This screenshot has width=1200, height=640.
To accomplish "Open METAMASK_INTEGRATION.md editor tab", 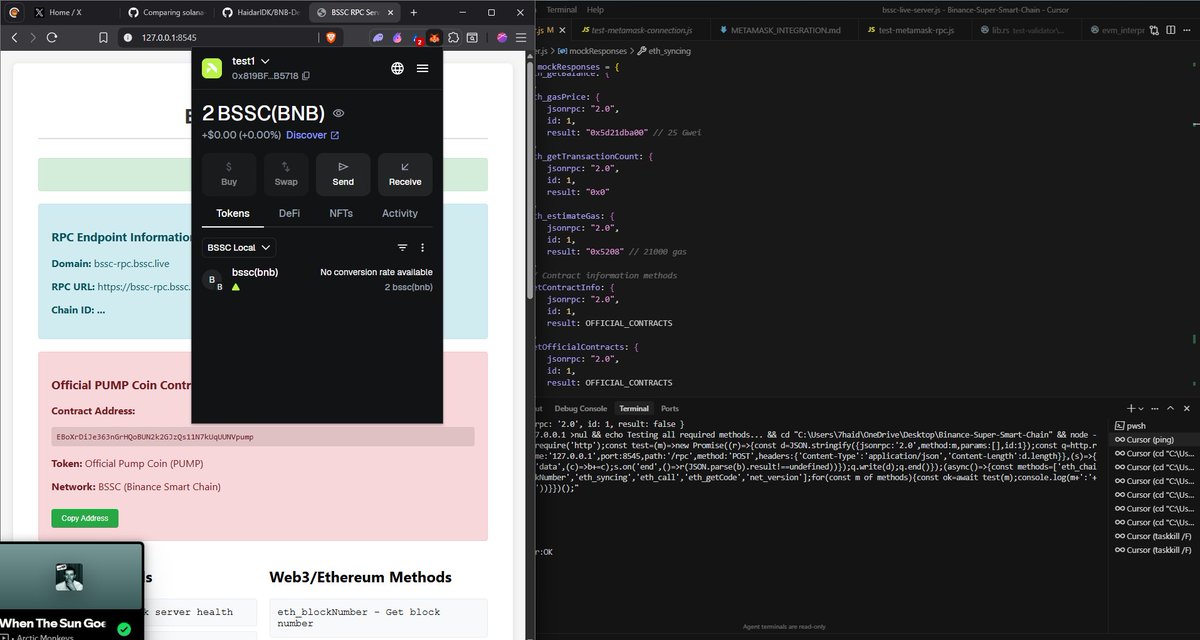I will point(783,30).
